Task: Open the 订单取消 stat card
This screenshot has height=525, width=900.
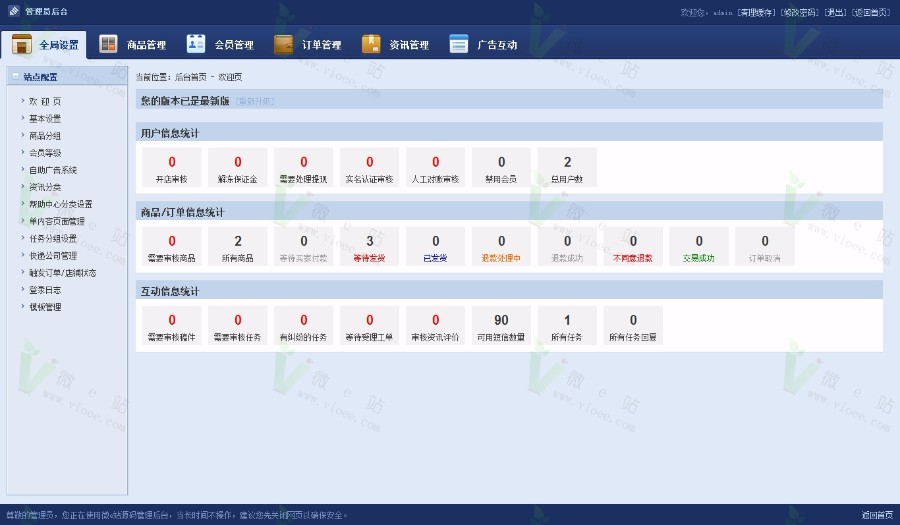Action: tap(765, 247)
